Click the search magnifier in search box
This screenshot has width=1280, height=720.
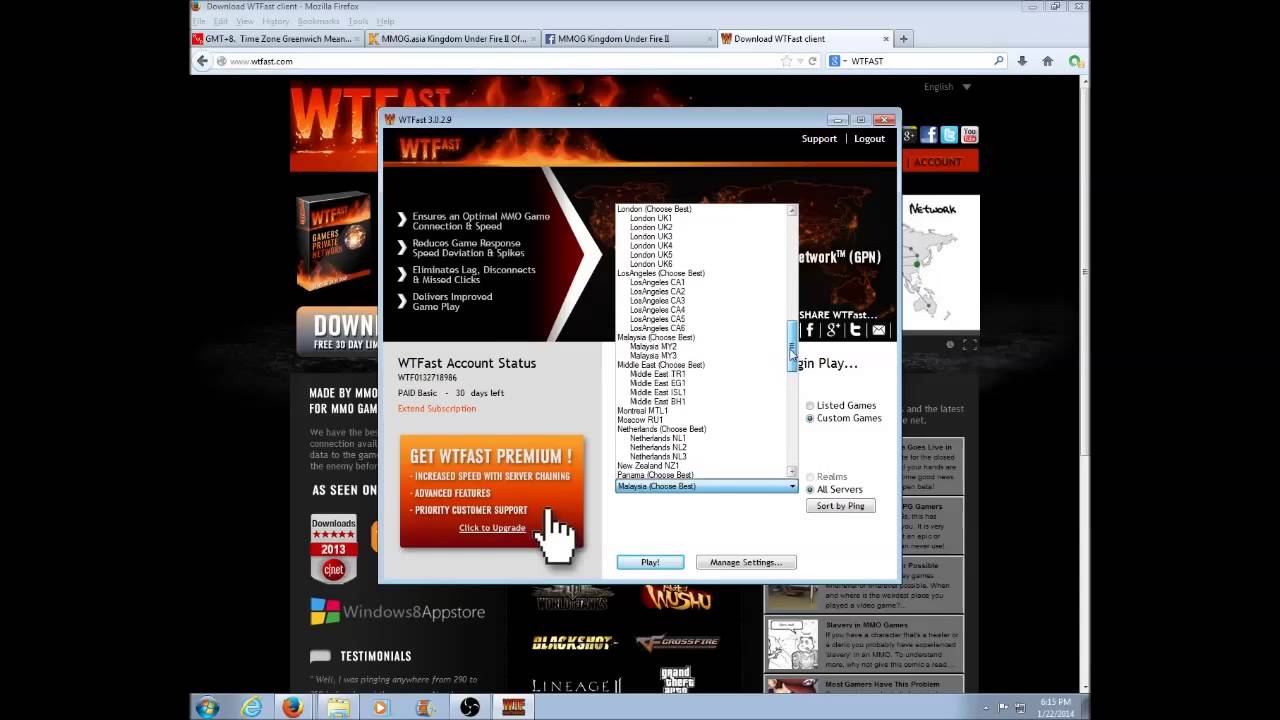[998, 61]
